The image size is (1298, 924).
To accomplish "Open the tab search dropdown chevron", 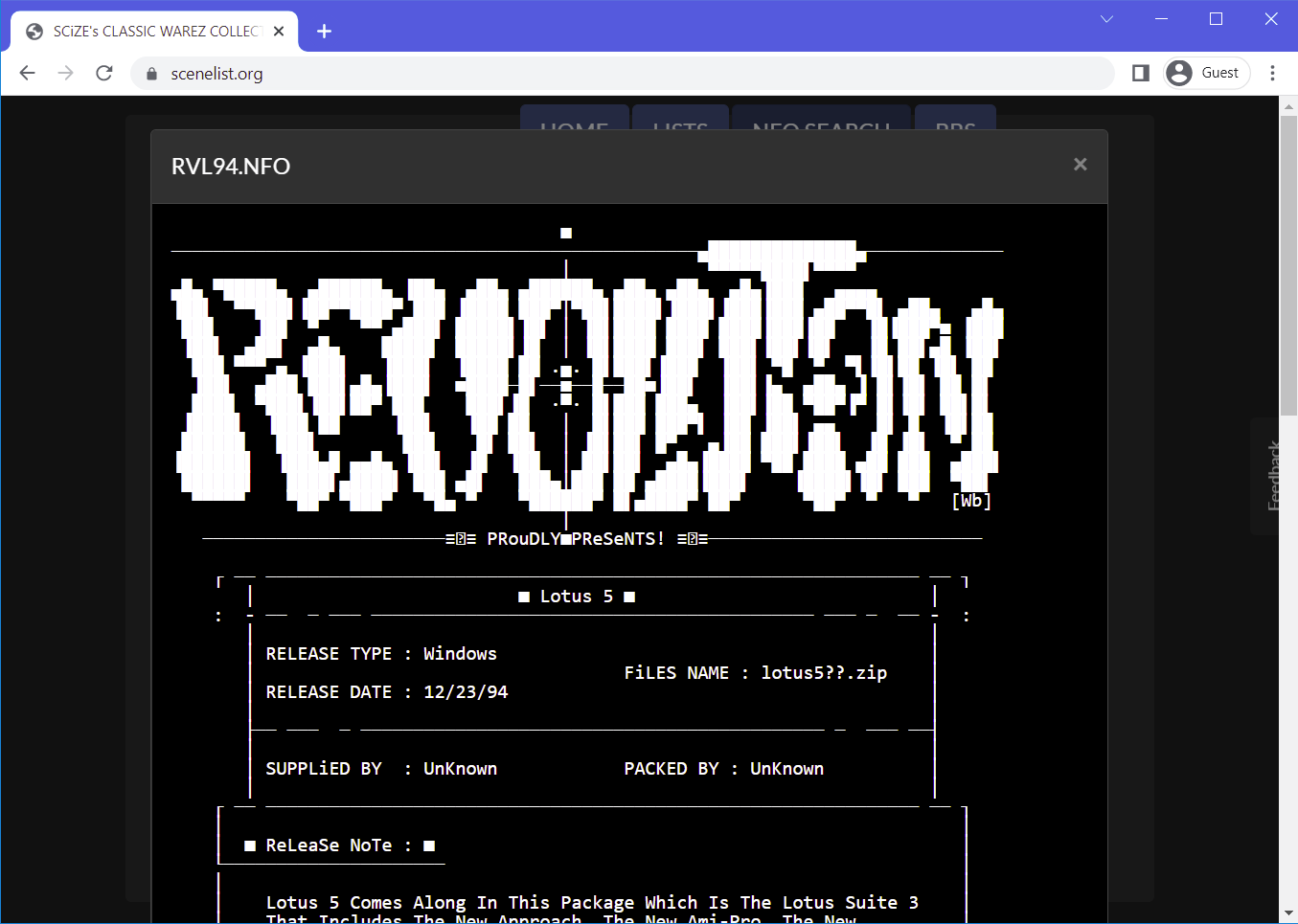I will [x=1106, y=19].
